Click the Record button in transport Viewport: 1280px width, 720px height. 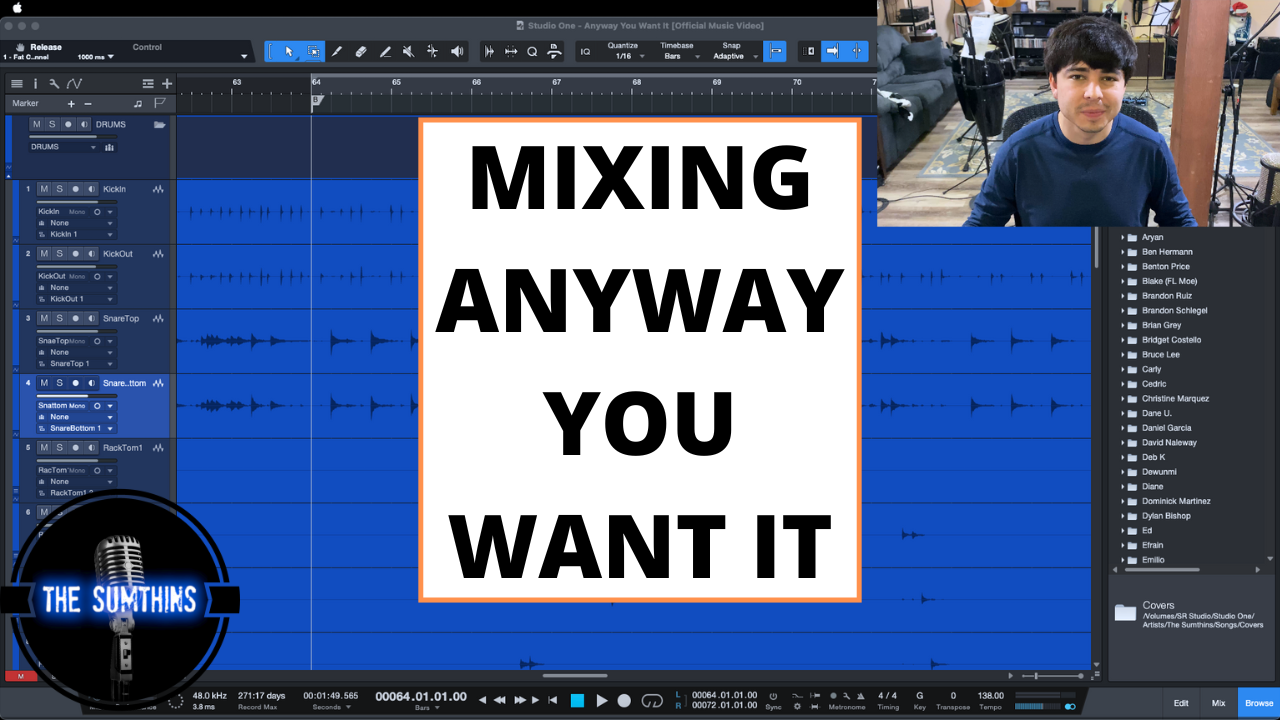pos(624,700)
